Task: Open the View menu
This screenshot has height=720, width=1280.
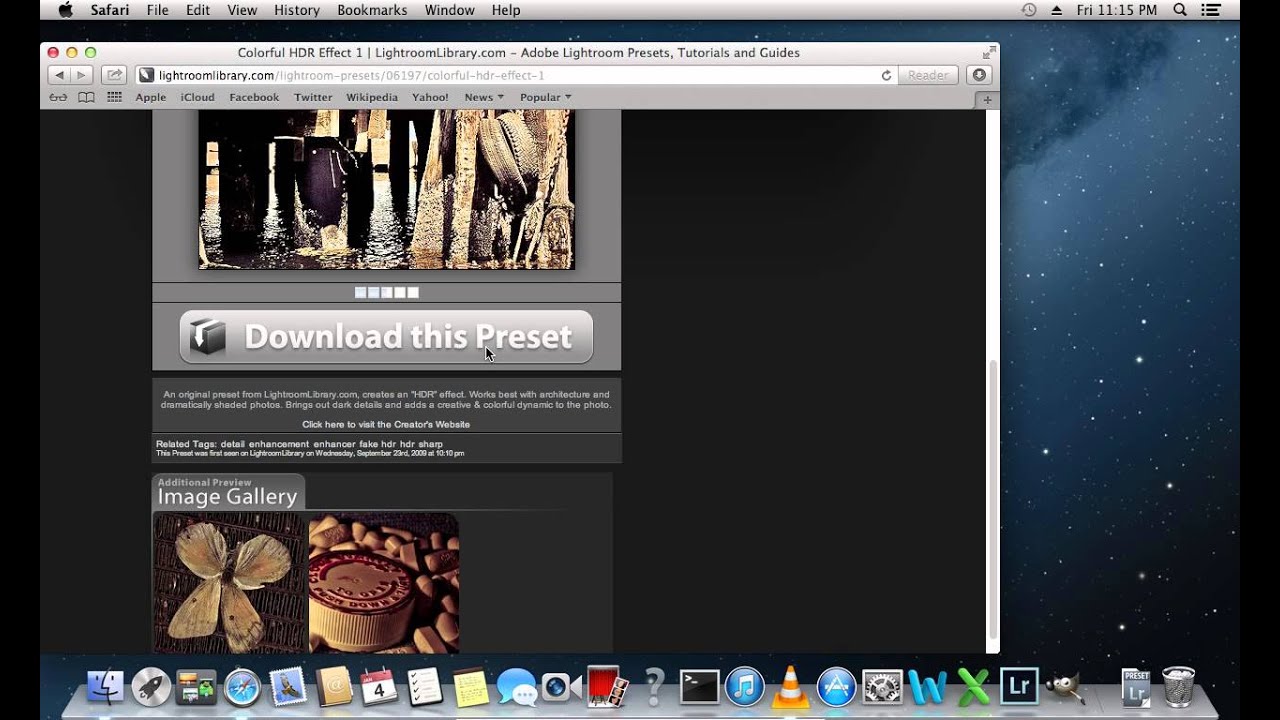Action: click(242, 10)
